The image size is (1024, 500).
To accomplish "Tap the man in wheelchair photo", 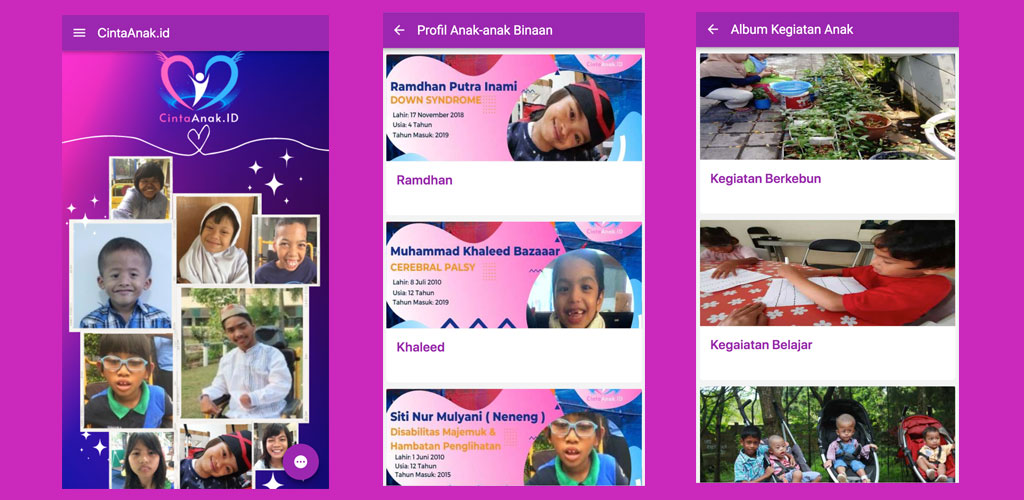I will (243, 353).
